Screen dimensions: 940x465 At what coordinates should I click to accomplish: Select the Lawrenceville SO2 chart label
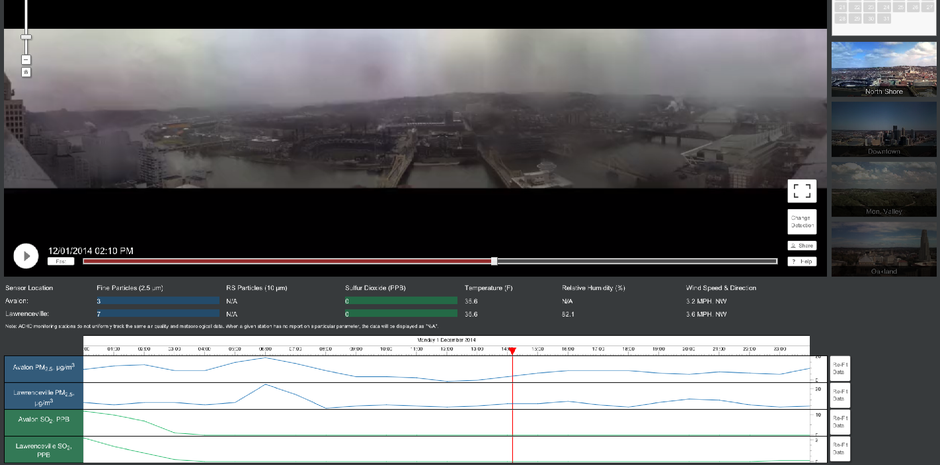tap(44, 449)
